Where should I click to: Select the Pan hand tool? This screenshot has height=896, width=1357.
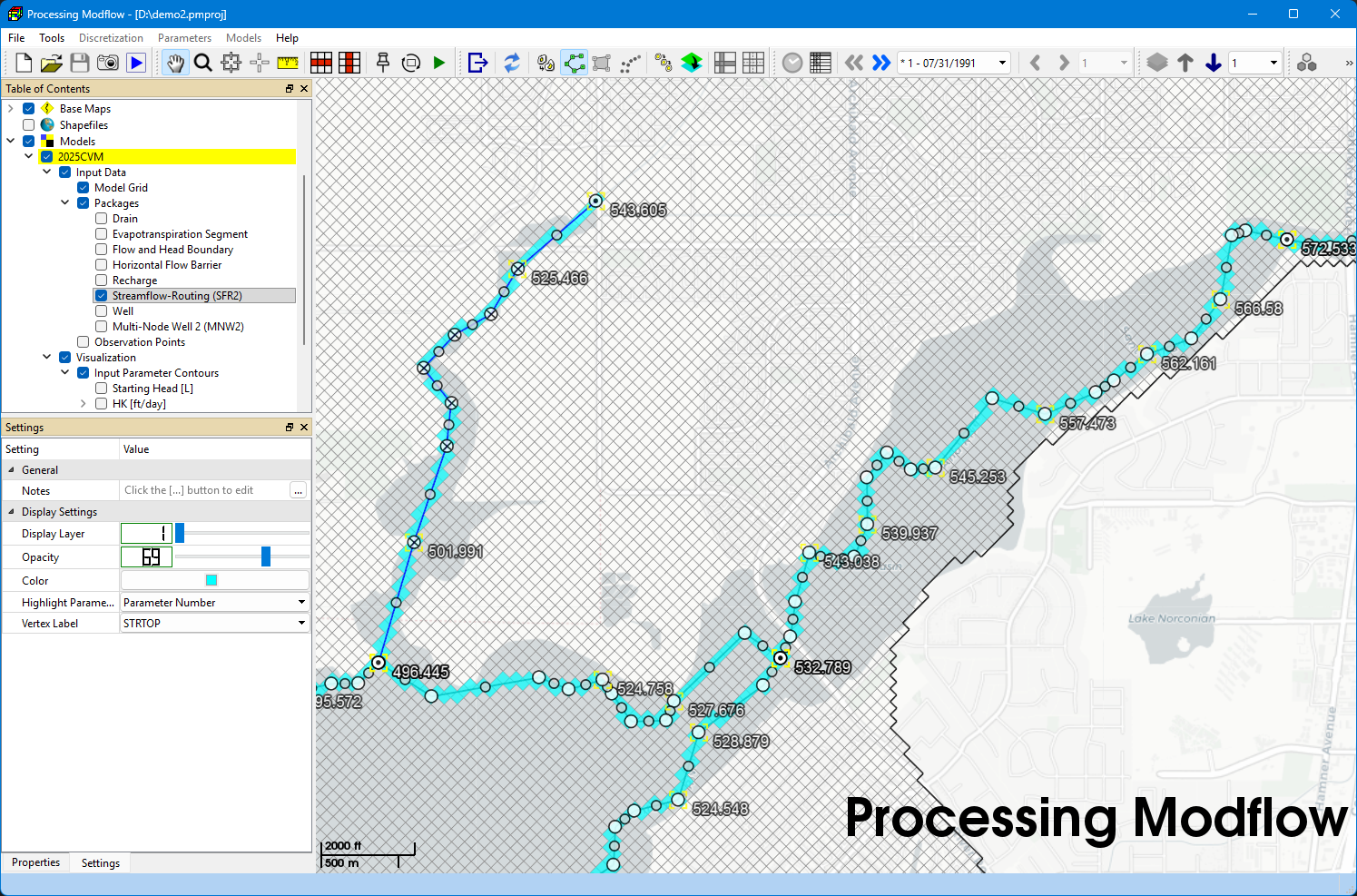pyautogui.click(x=175, y=63)
